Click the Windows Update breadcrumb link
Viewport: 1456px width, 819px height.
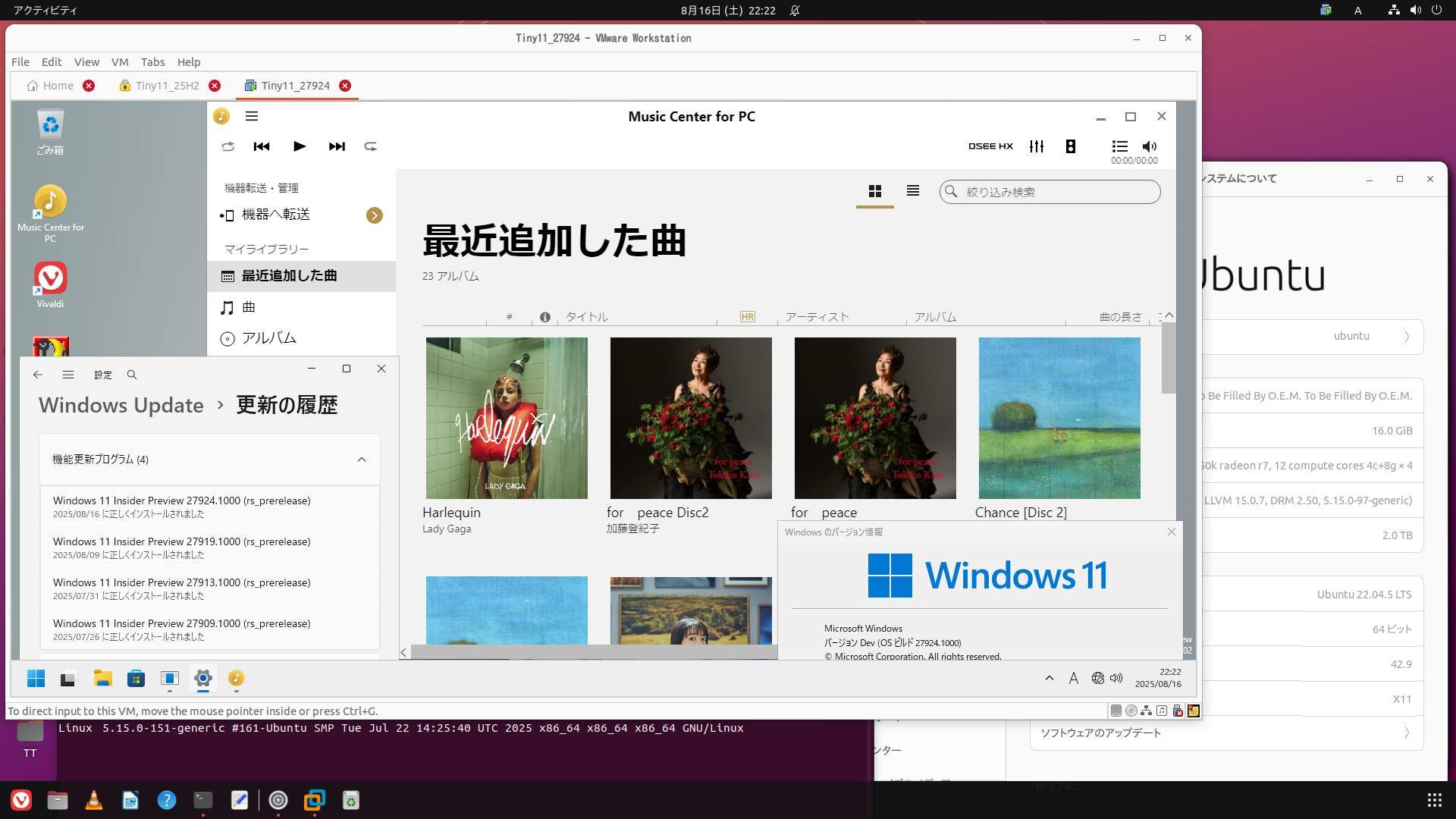point(121,405)
